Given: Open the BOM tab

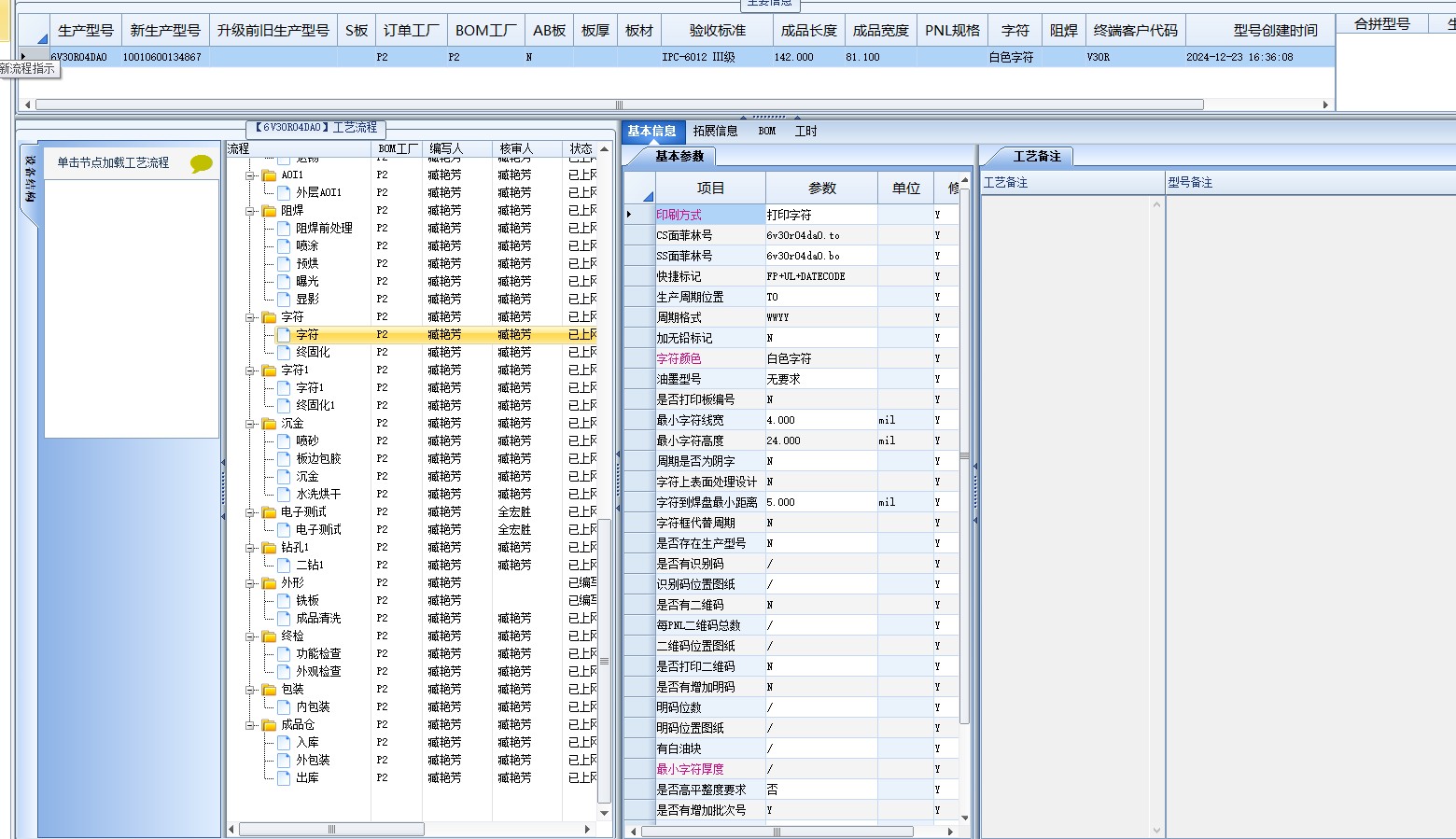Looking at the screenshot, I should [x=767, y=132].
